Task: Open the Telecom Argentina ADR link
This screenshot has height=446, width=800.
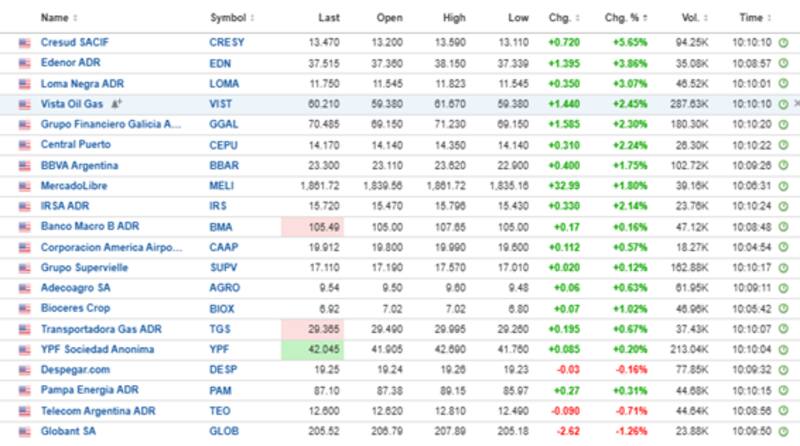Action: coord(97,410)
